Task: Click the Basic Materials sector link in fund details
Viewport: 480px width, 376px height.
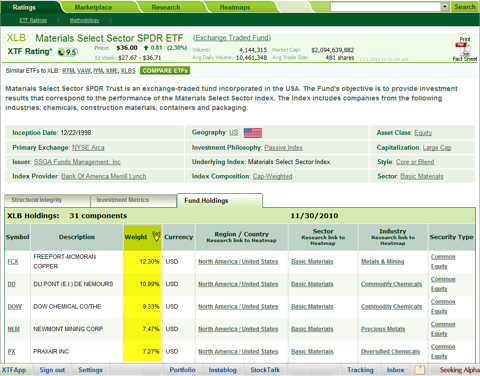Action: (x=422, y=176)
